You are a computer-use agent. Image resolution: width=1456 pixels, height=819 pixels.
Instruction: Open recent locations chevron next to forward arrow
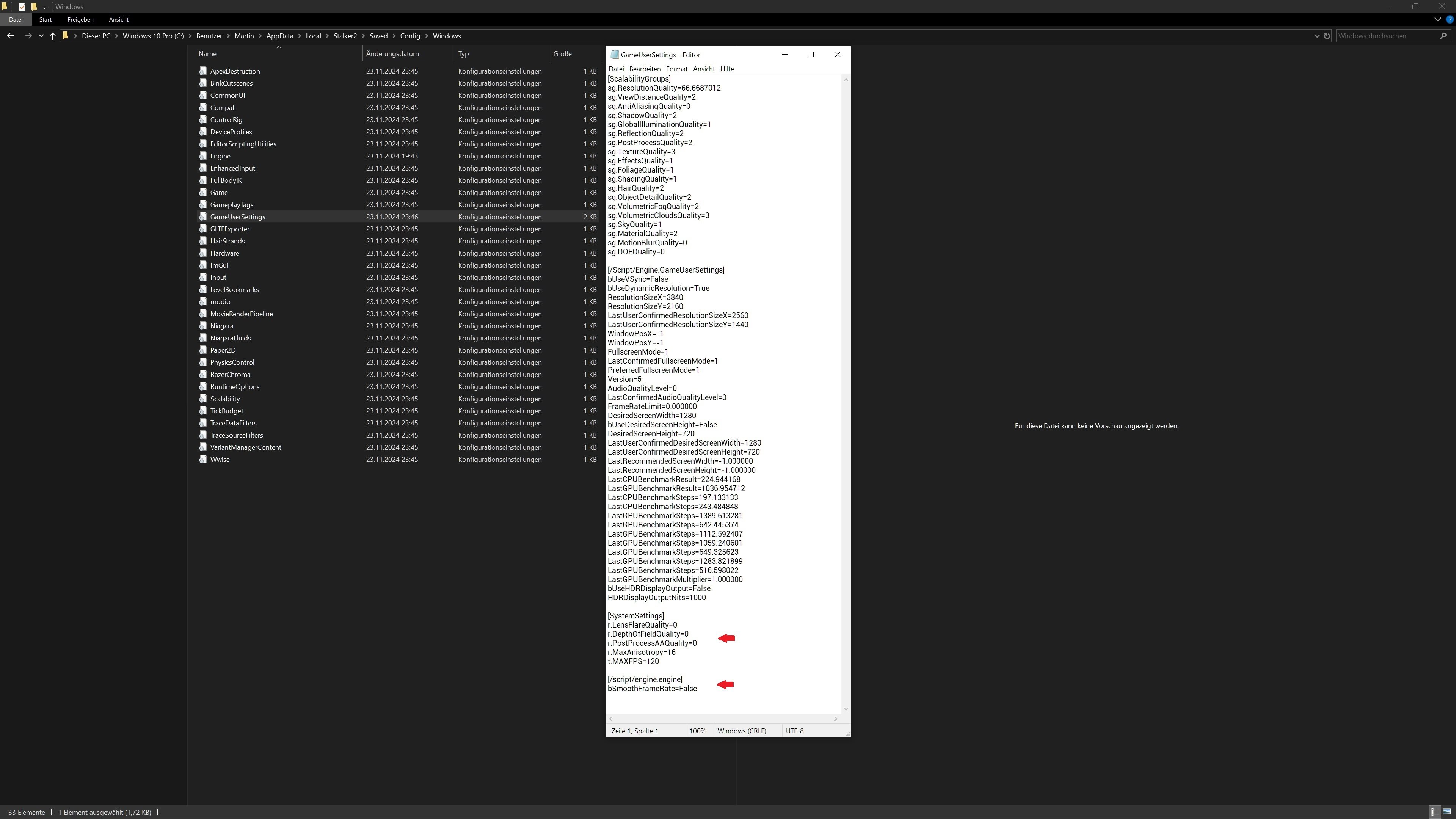pos(41,36)
